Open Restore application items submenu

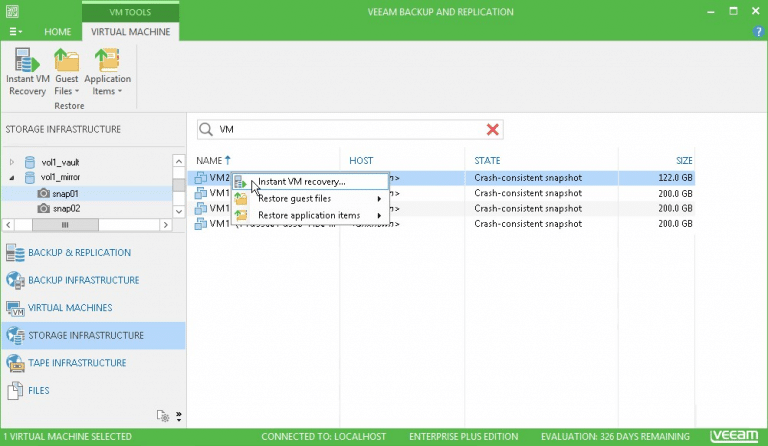311,215
